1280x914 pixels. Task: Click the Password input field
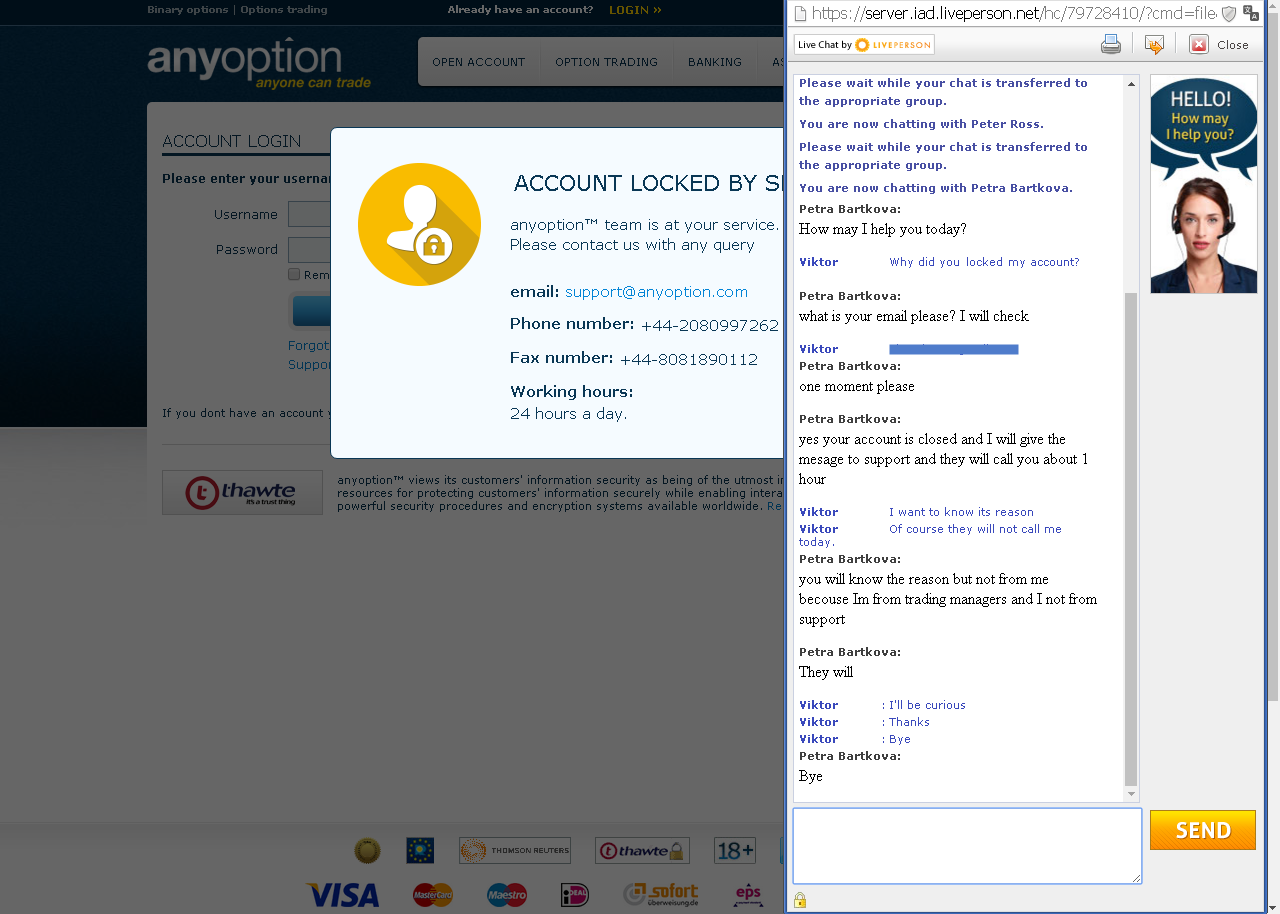[309, 249]
